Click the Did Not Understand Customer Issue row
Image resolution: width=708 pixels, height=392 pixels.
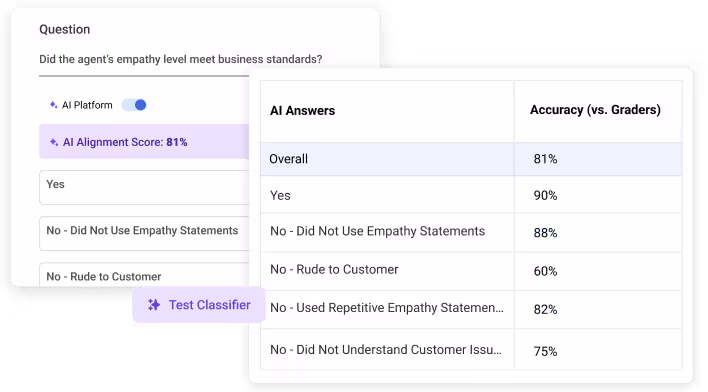point(471,350)
